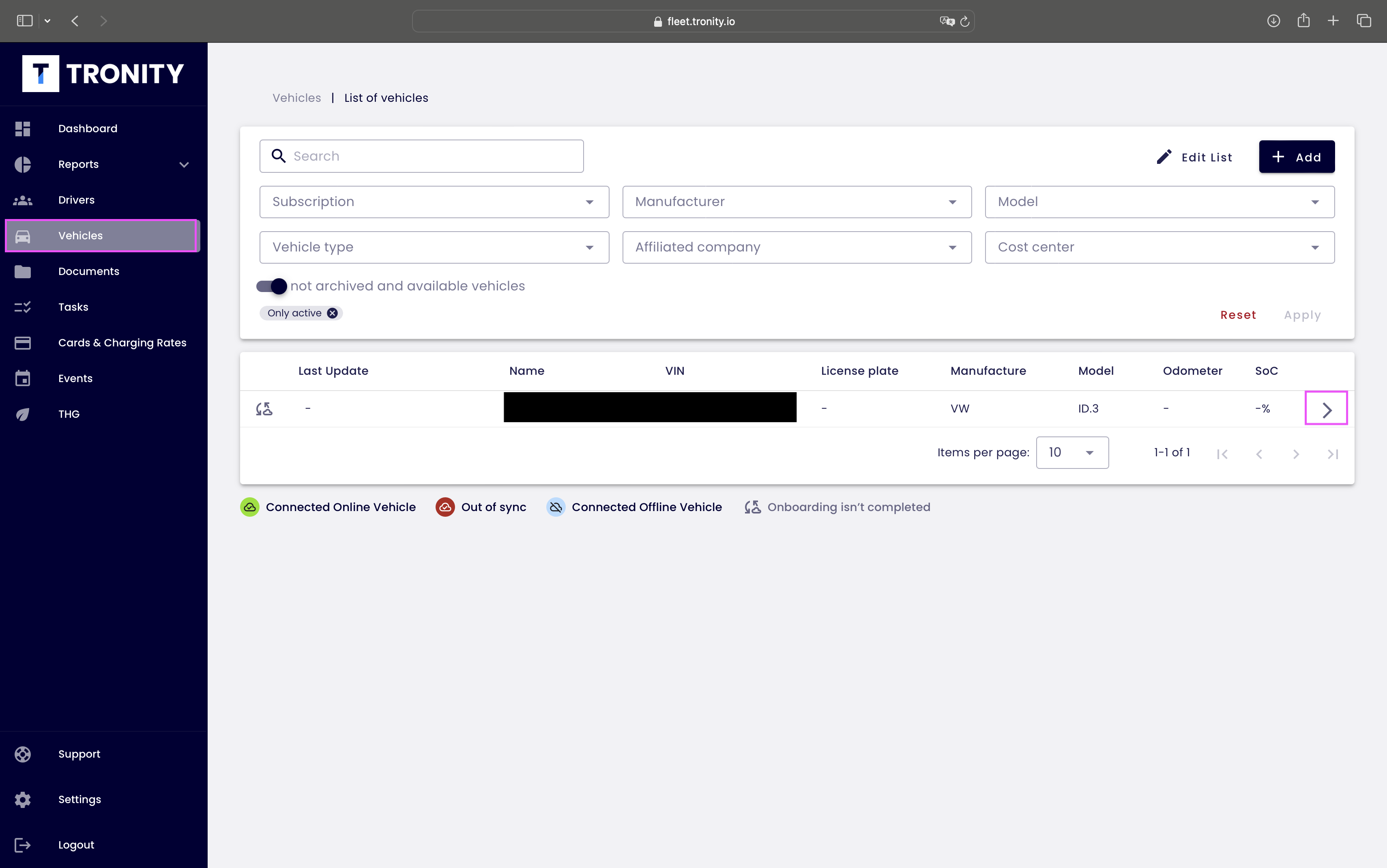Screen dimensions: 1387x868
Task: Open Cards & Charging Rates
Action: [122, 343]
